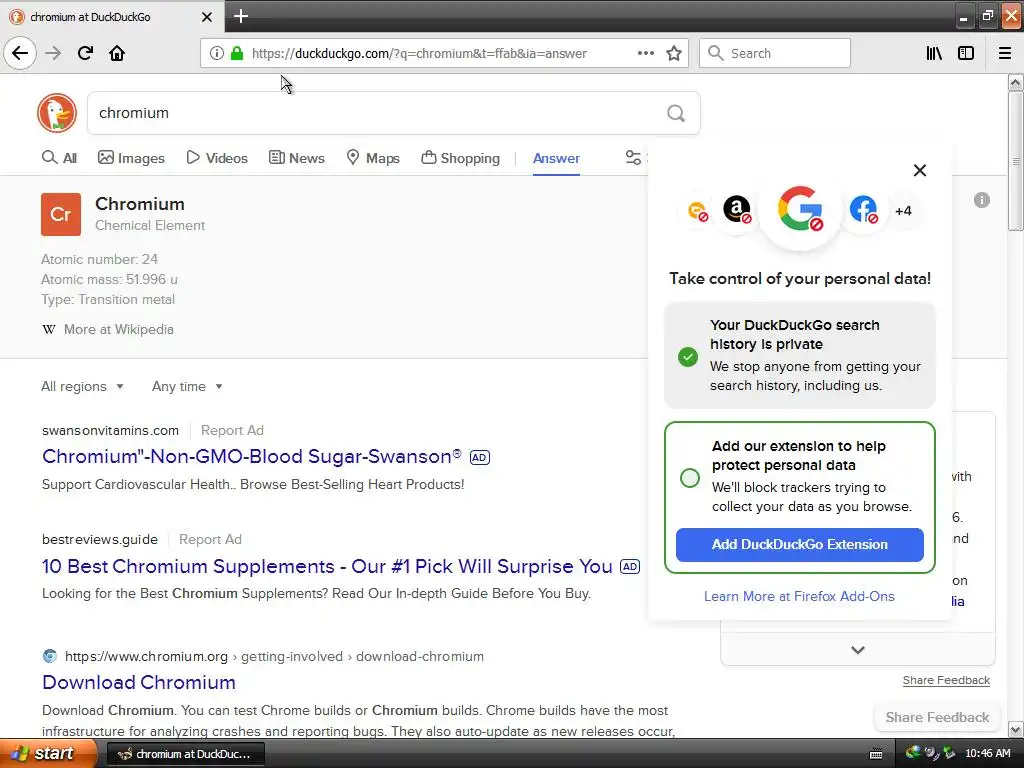Switch to the Images tab
Screen dimensions: 1024x768
(131, 158)
